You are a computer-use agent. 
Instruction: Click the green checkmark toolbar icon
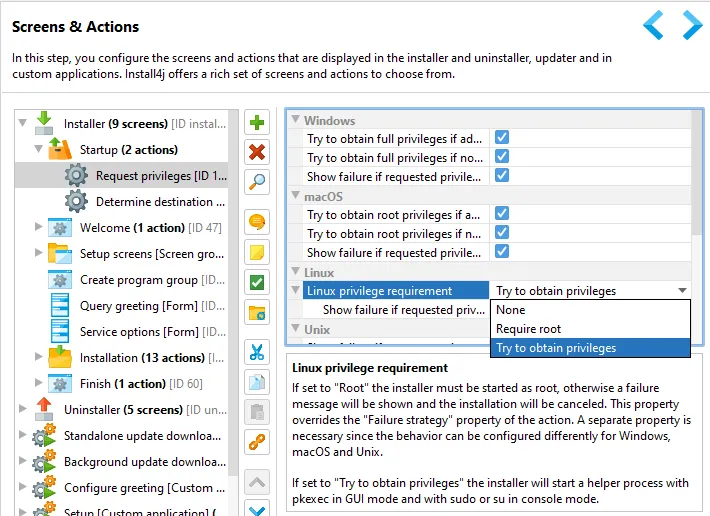click(257, 282)
